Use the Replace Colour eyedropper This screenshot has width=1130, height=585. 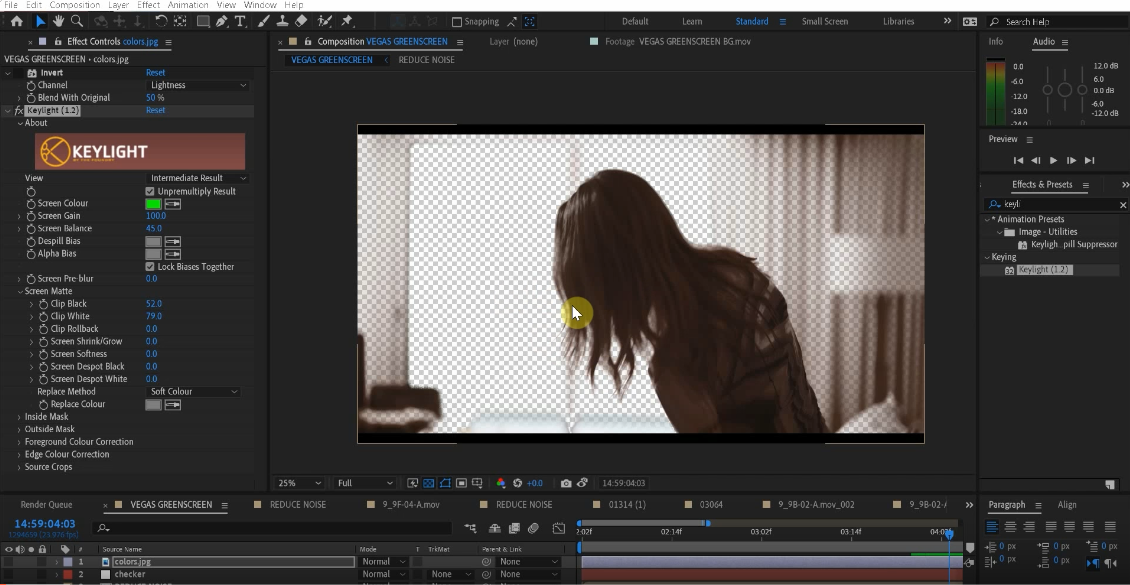[x=172, y=405]
